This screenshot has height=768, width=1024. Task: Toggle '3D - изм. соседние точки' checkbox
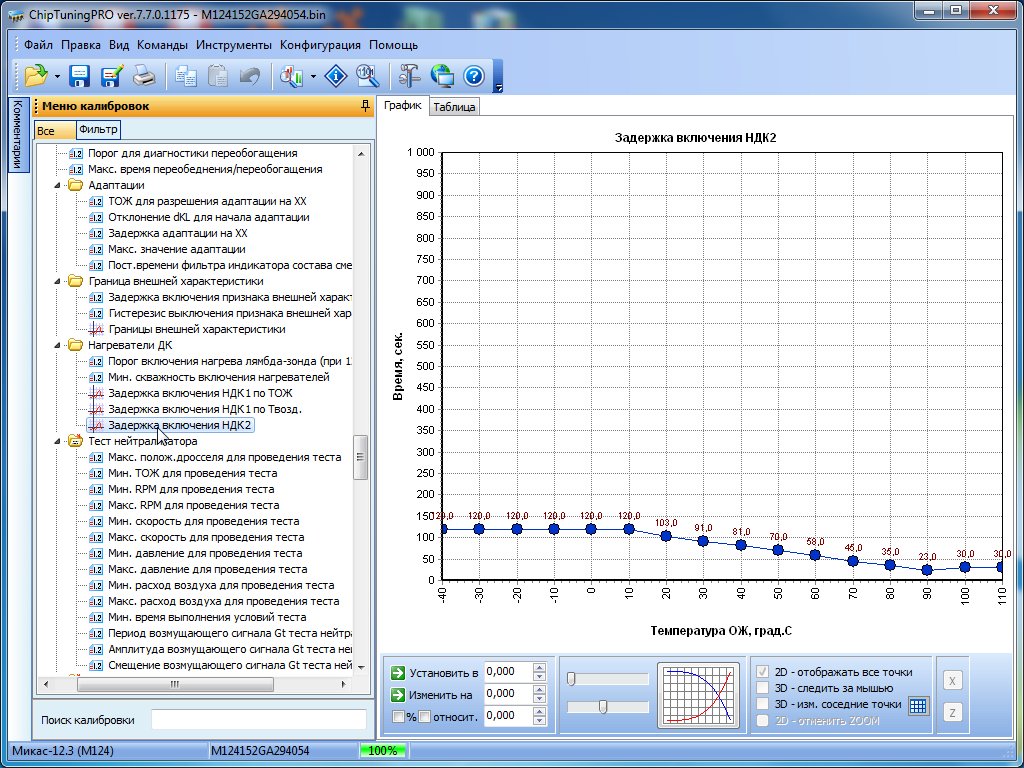(764, 704)
